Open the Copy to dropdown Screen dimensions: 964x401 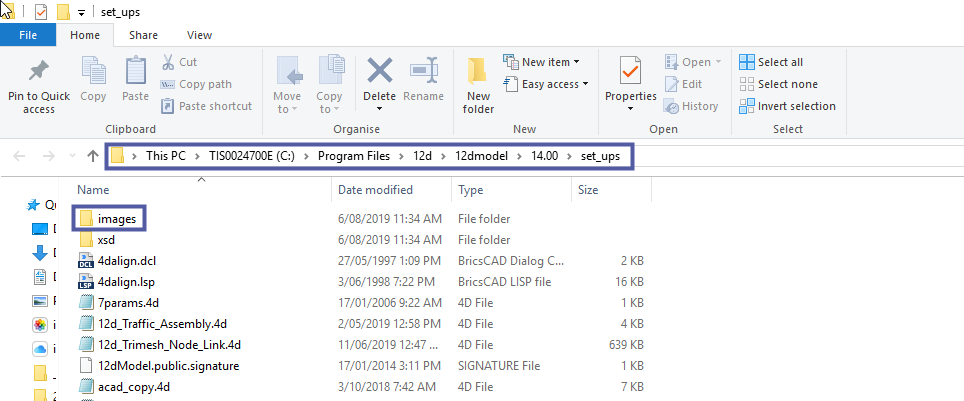(x=329, y=102)
